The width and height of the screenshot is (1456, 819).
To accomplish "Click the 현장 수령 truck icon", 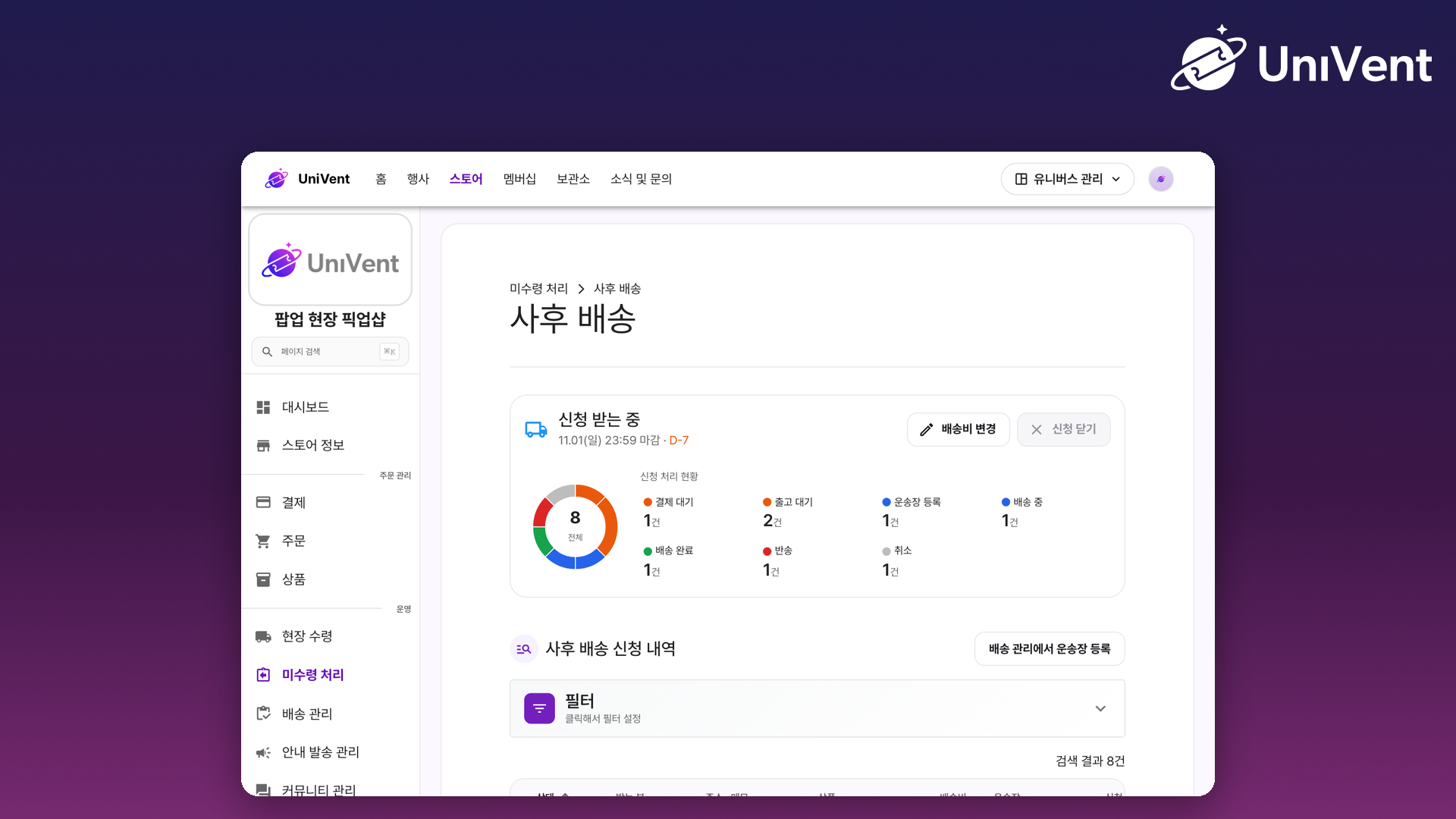I will tap(263, 636).
